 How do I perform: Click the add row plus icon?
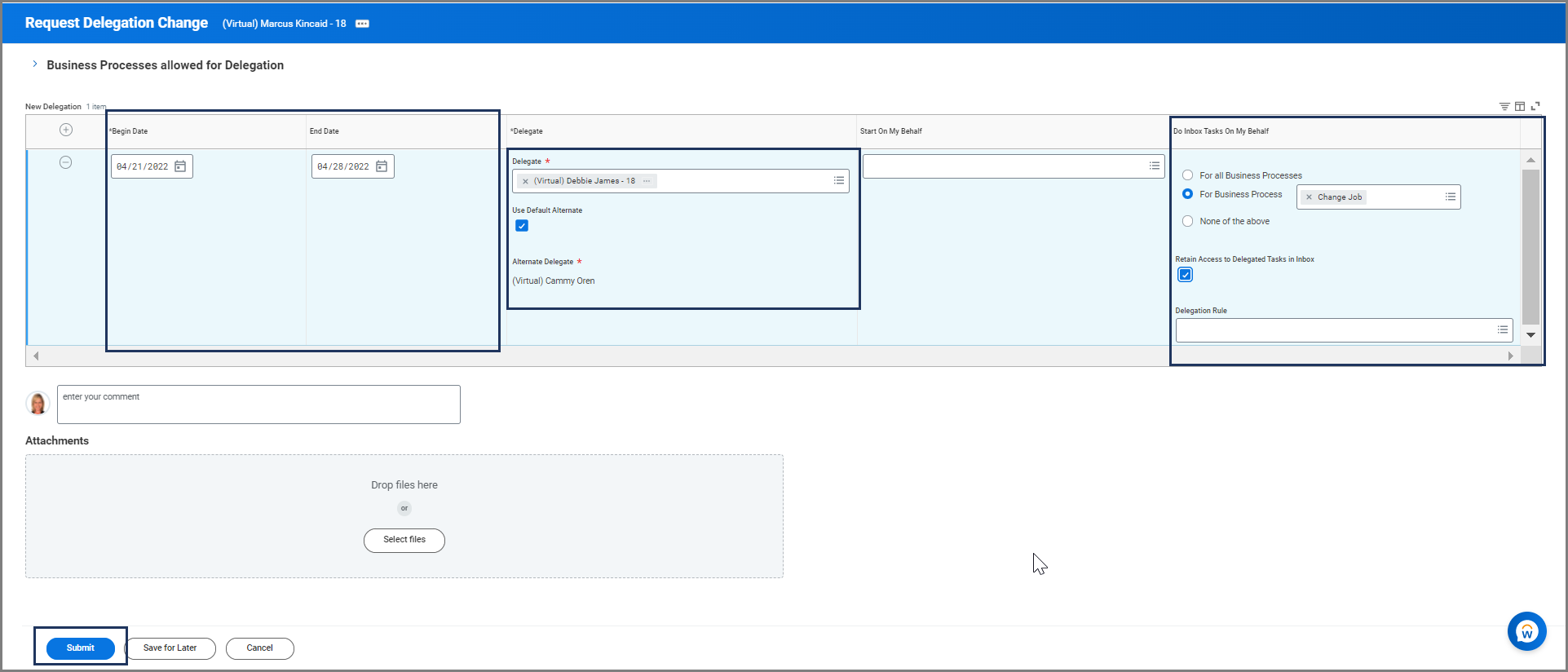point(66,130)
